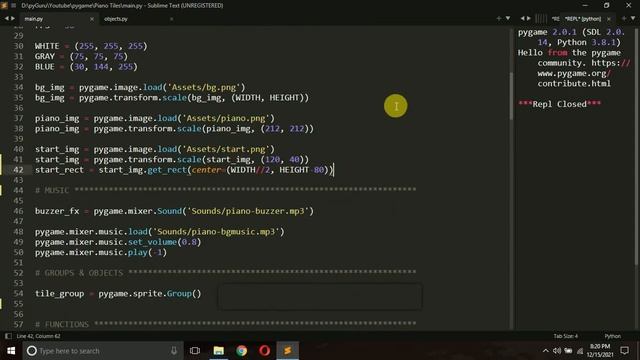Go to next tab in main.py pane
The width and height of the screenshot is (640, 360).
pyautogui.click(x=13, y=19)
